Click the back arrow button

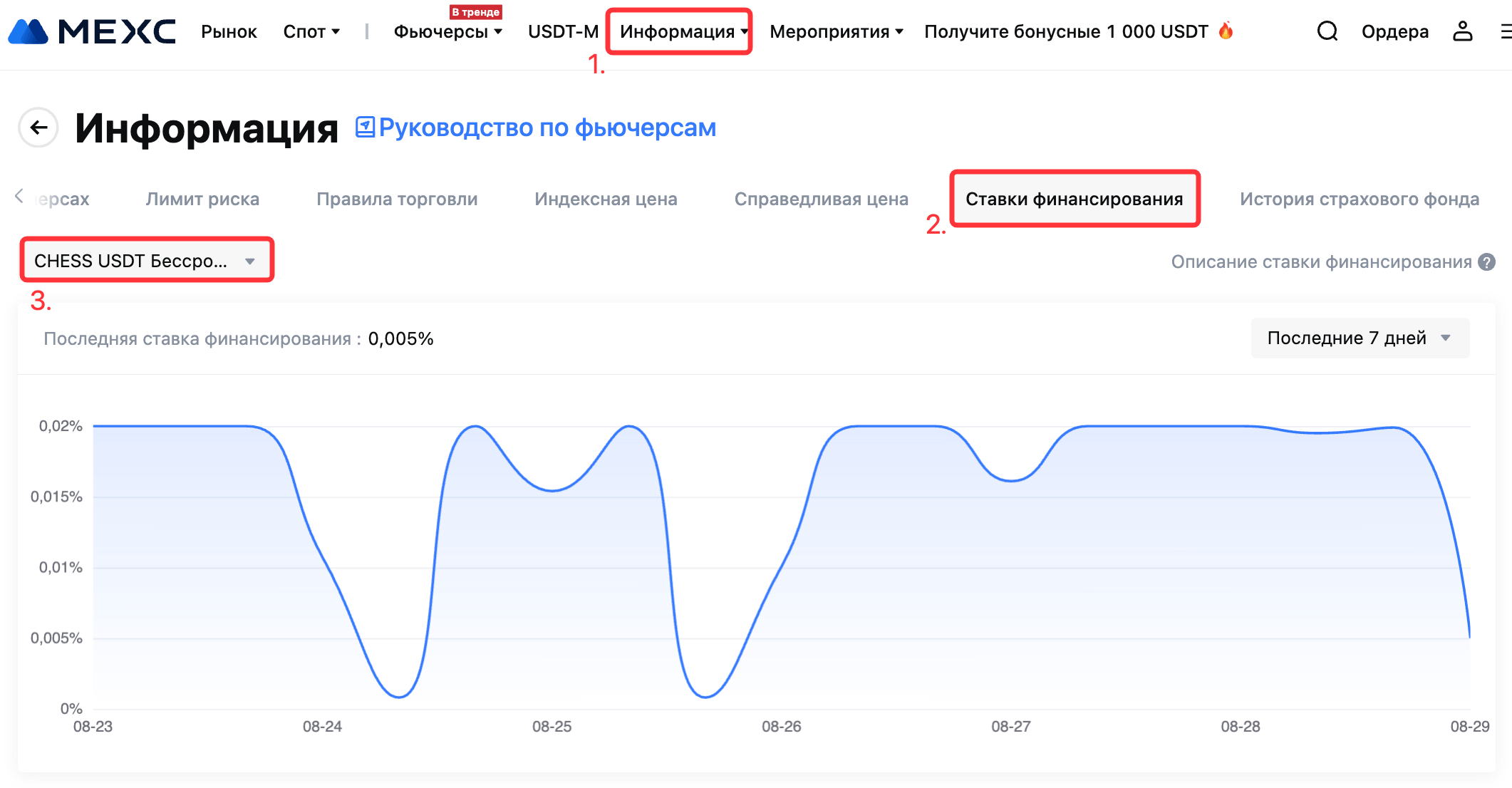(38, 128)
